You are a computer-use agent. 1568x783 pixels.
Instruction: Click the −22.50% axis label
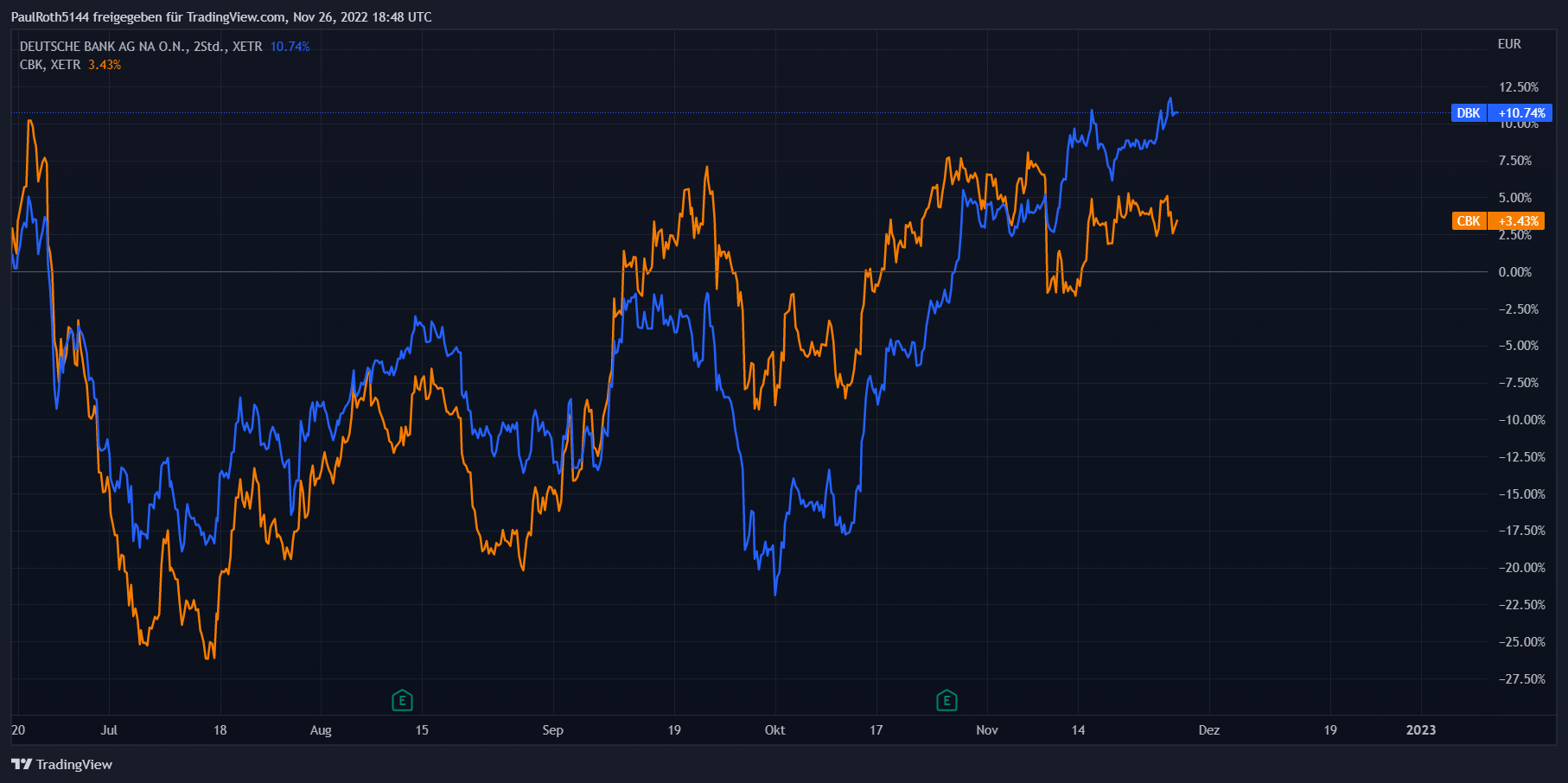click(x=1521, y=605)
